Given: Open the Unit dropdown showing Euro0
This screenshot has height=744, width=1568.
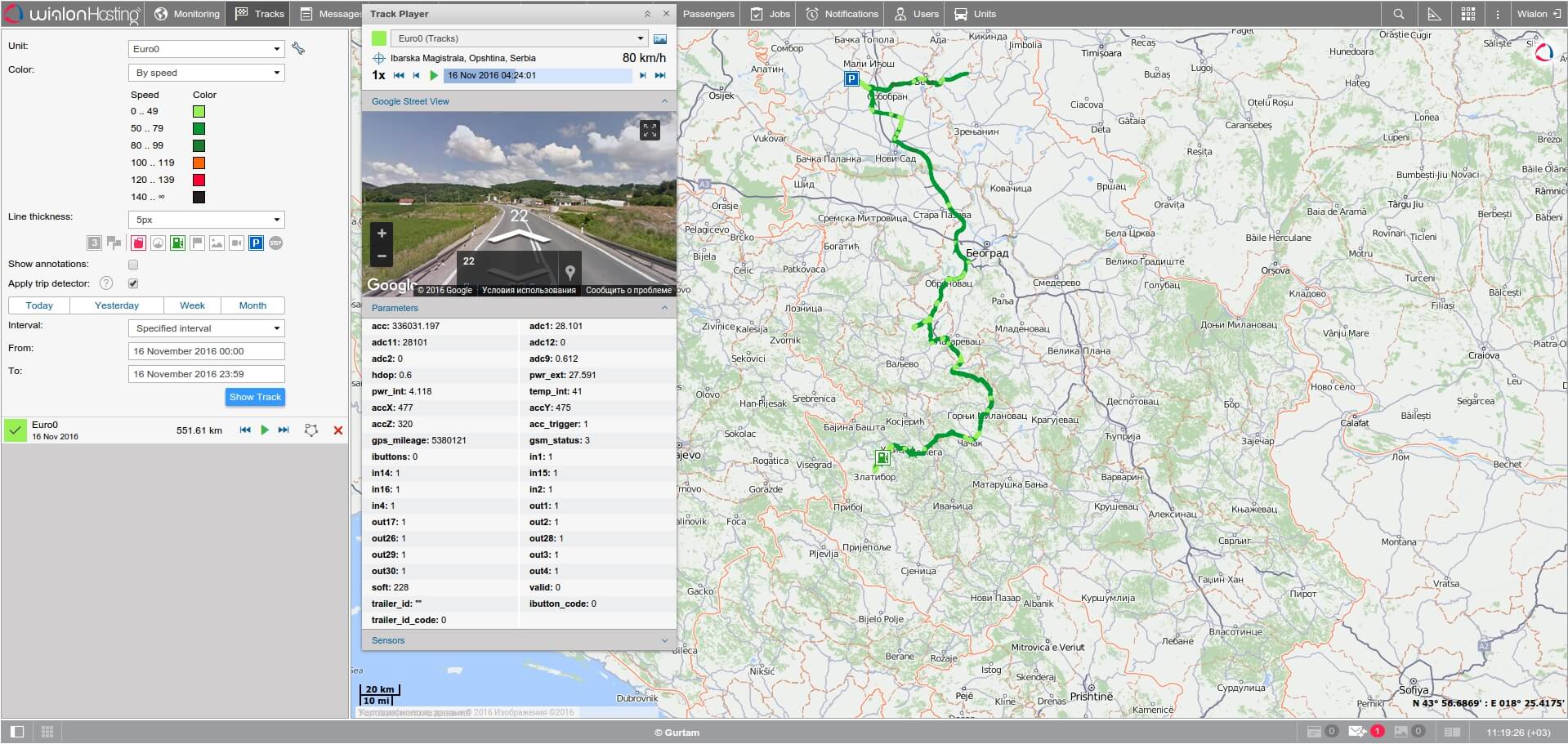Looking at the screenshot, I should (206, 49).
